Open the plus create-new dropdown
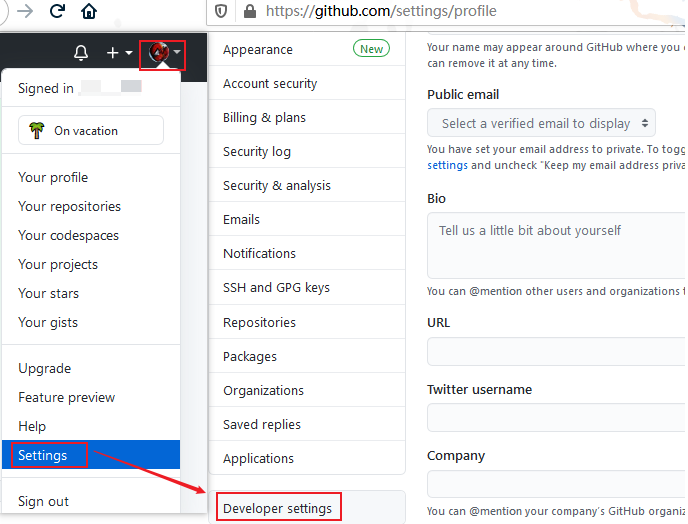Image resolution: width=688 pixels, height=524 pixels. pos(119,53)
